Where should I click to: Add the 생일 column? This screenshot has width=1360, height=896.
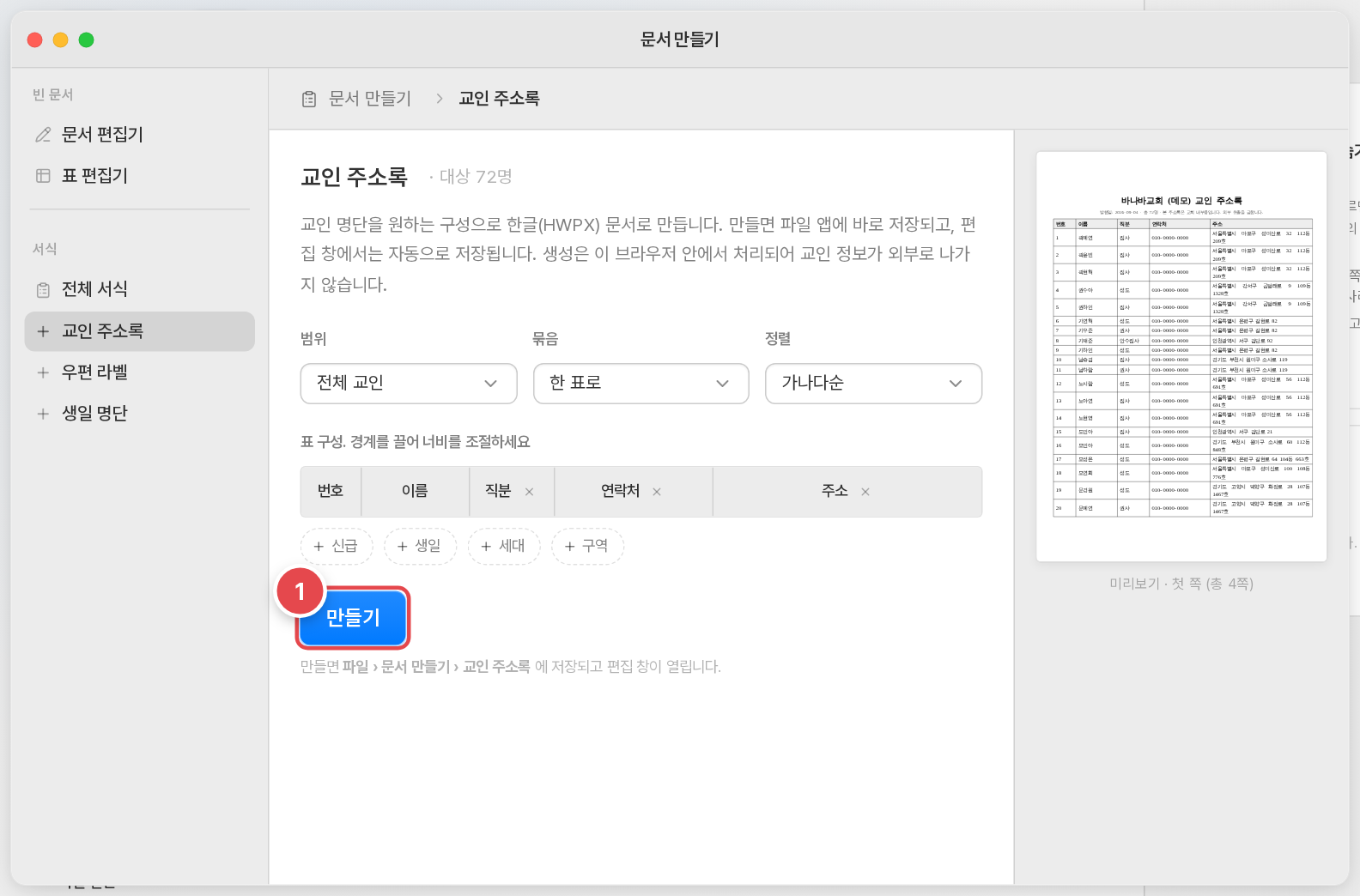420,547
